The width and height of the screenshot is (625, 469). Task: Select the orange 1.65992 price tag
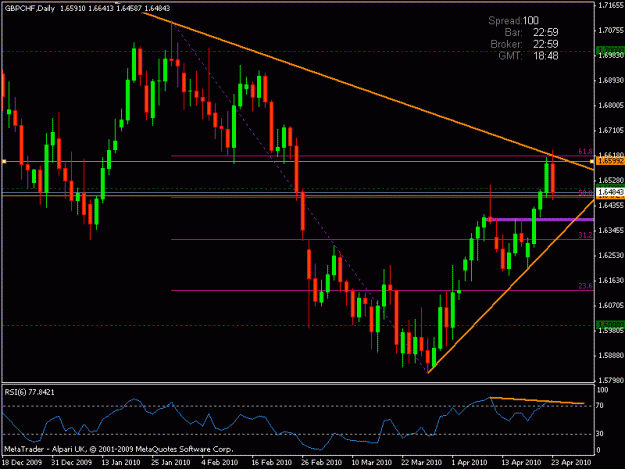coord(610,161)
